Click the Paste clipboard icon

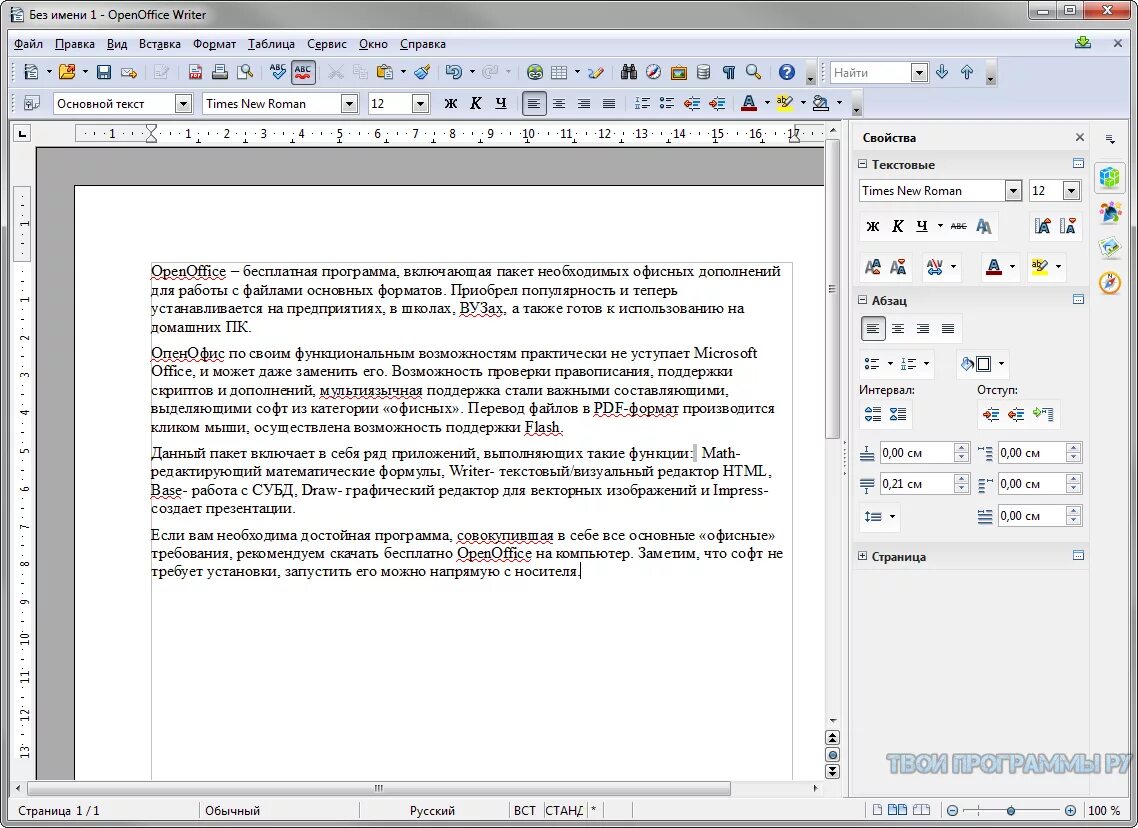pyautogui.click(x=385, y=72)
